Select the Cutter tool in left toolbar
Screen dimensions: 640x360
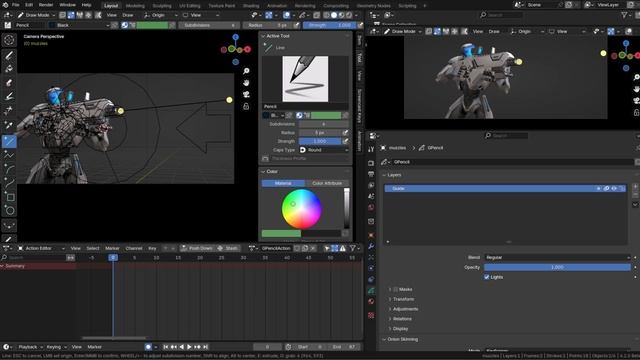click(x=9, y=110)
